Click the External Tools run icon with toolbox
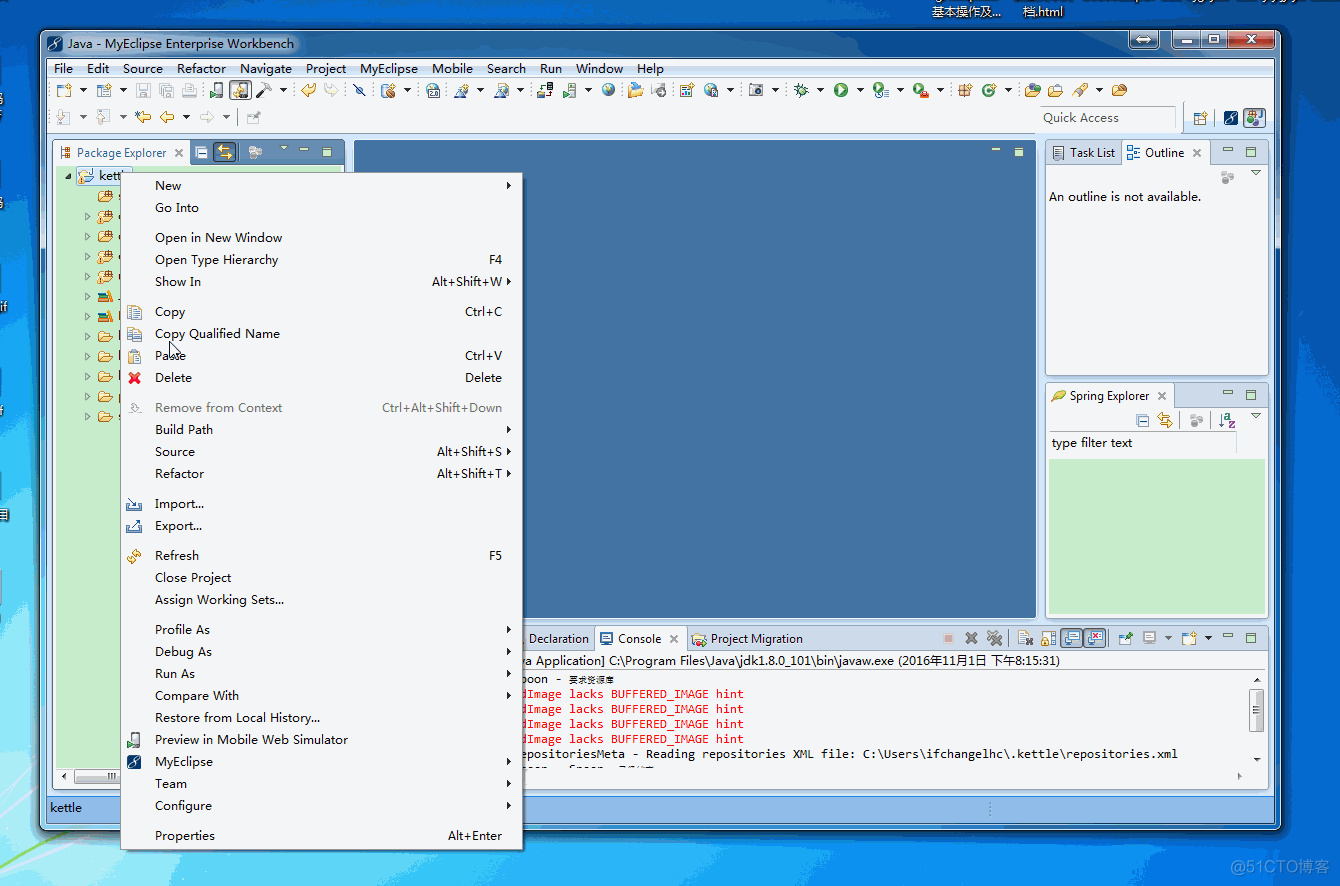Viewport: 1340px width, 886px height. pyautogui.click(x=920, y=90)
